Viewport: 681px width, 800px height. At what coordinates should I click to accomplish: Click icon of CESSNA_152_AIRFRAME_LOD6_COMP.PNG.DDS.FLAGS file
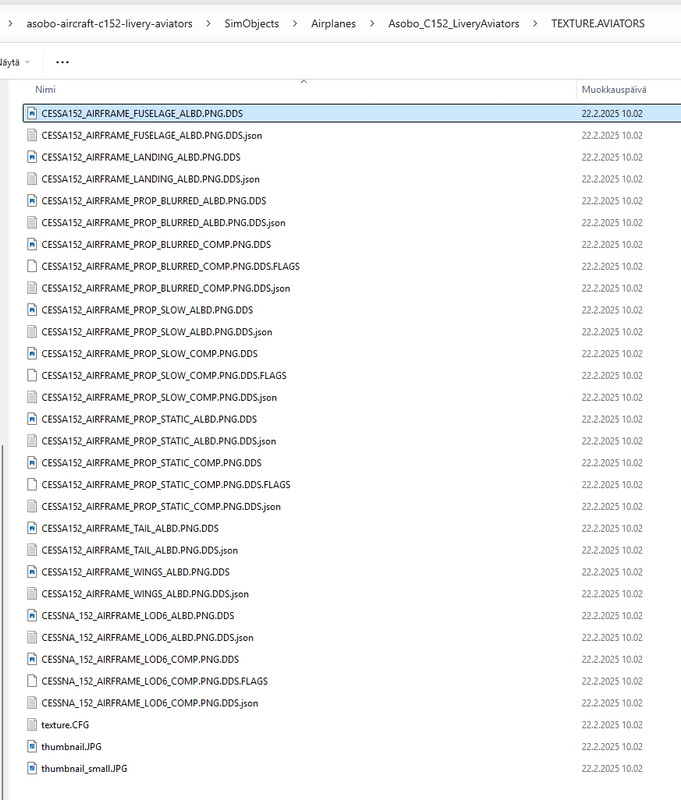click(x=32, y=681)
